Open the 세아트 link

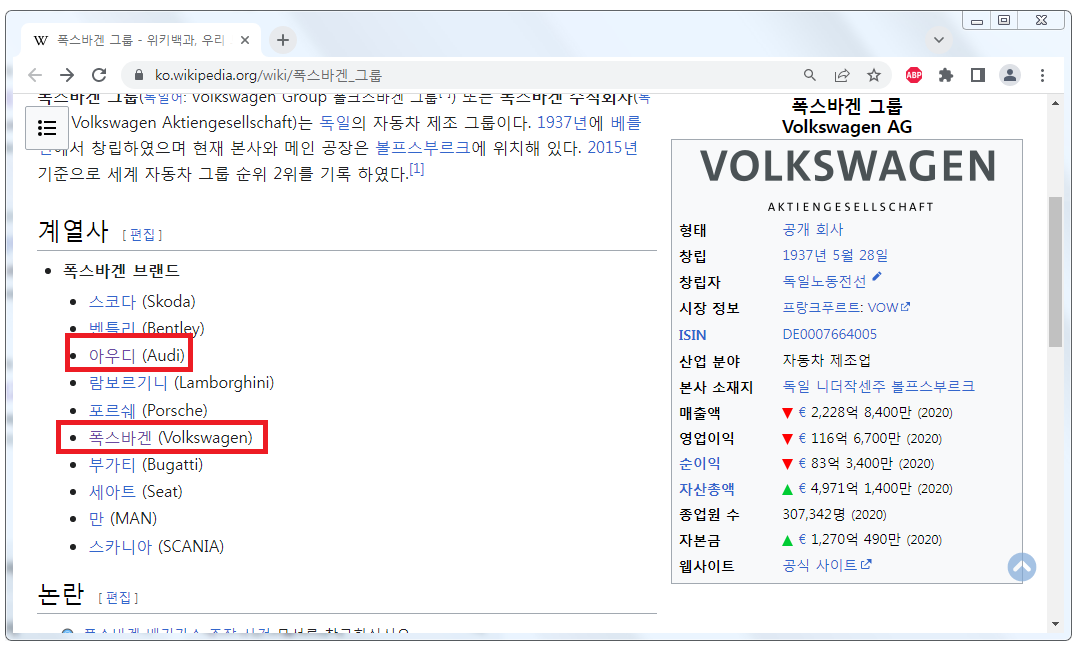point(112,492)
